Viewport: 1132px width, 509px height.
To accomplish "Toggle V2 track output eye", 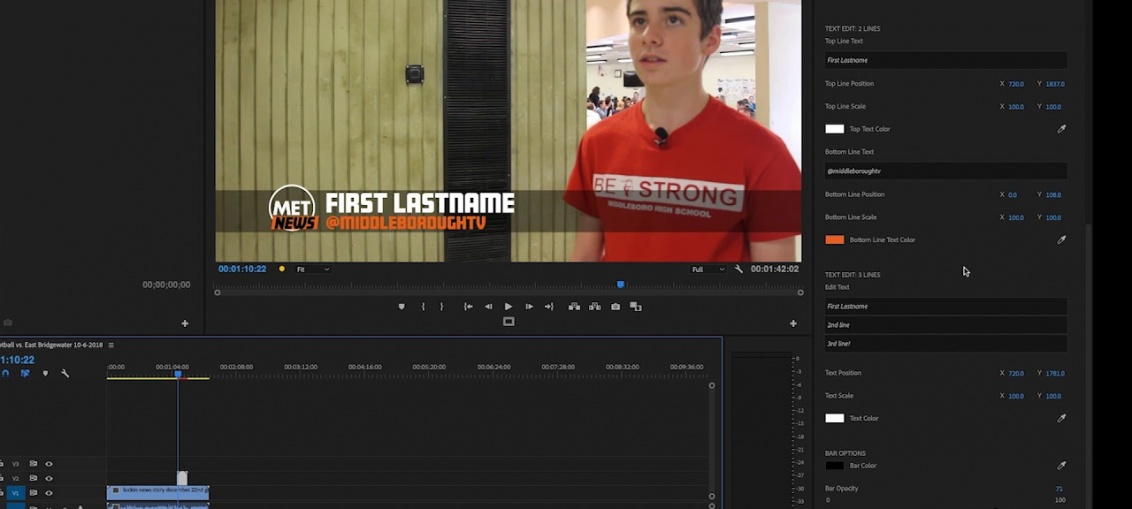I will point(49,478).
